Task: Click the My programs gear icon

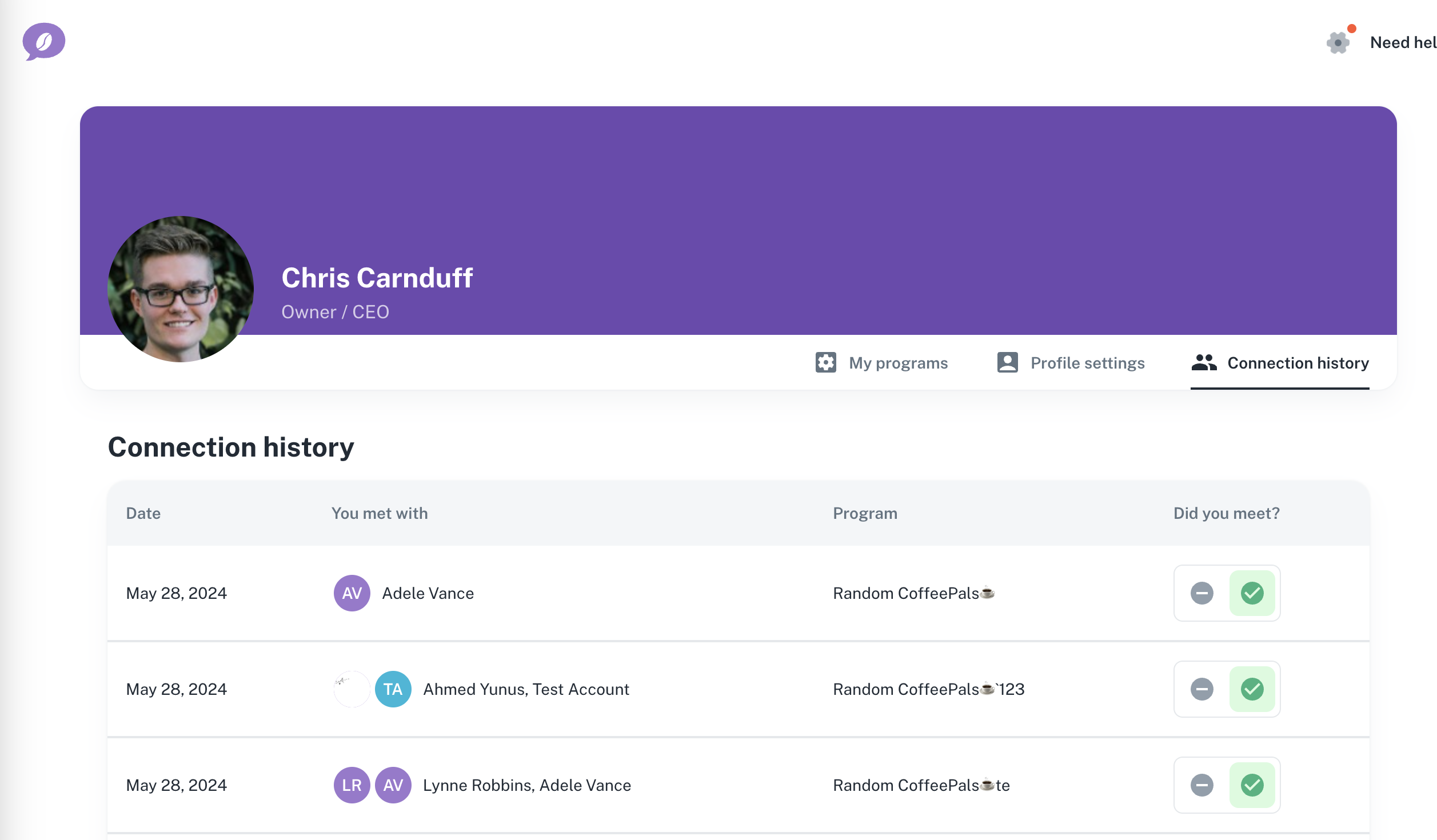Action: 825,363
